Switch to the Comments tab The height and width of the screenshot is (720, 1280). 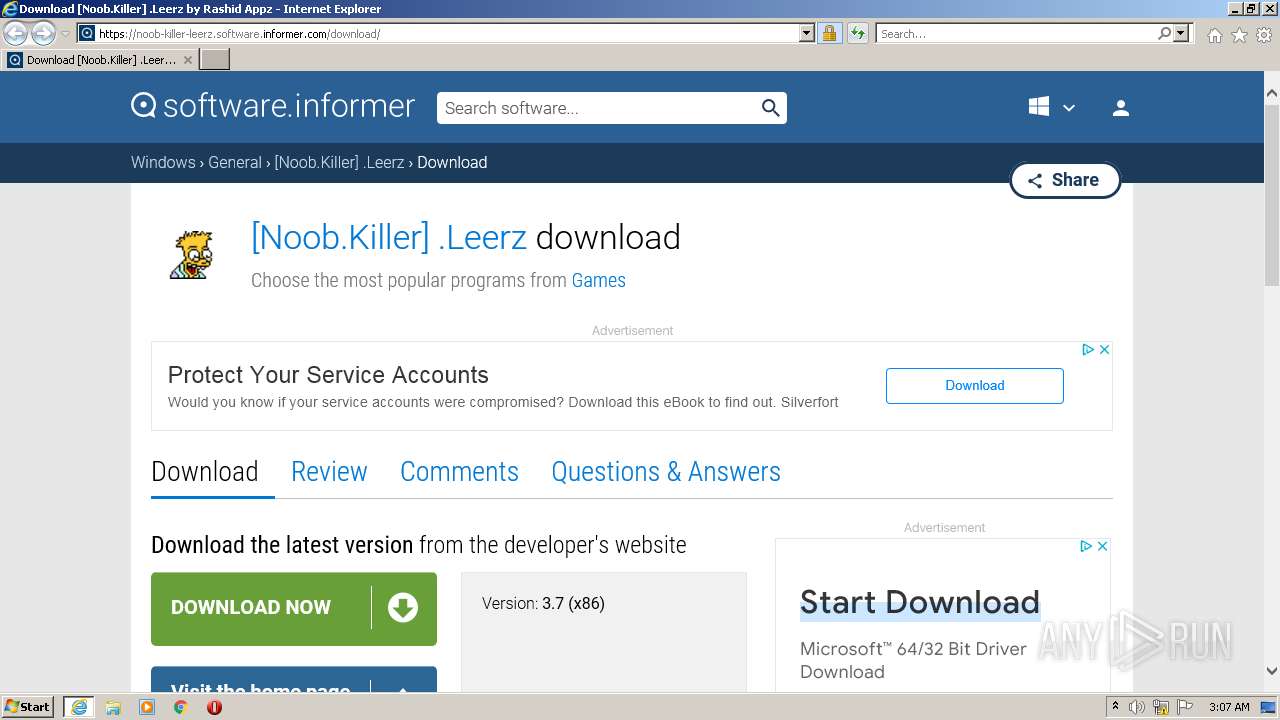[459, 472]
